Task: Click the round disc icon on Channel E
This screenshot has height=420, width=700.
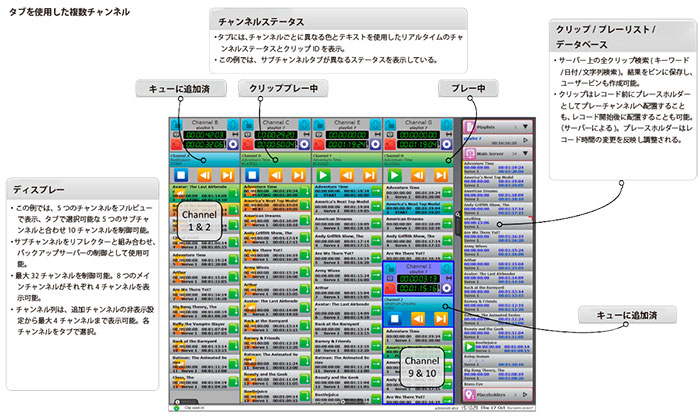Action: [x=376, y=143]
